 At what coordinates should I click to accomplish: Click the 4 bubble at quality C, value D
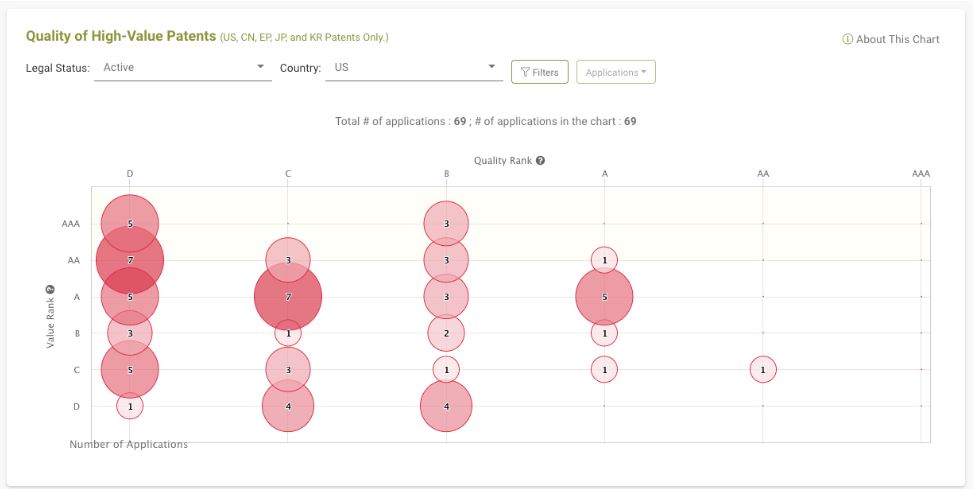click(x=288, y=406)
